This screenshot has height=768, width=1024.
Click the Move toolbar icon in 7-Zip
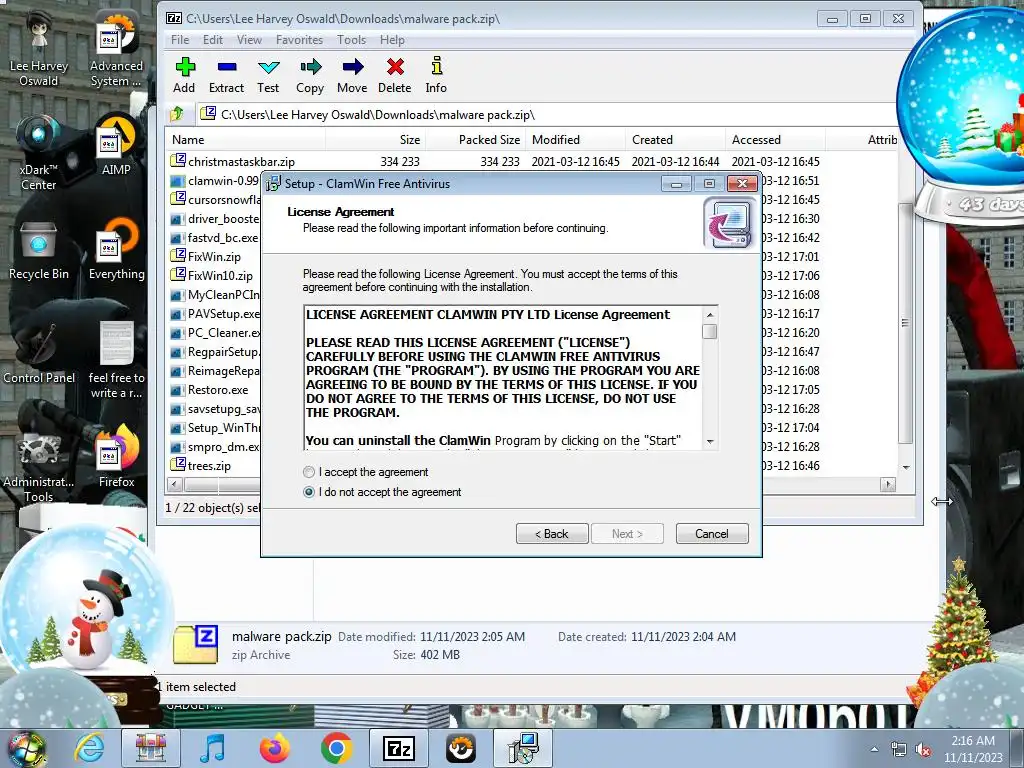[x=352, y=75]
